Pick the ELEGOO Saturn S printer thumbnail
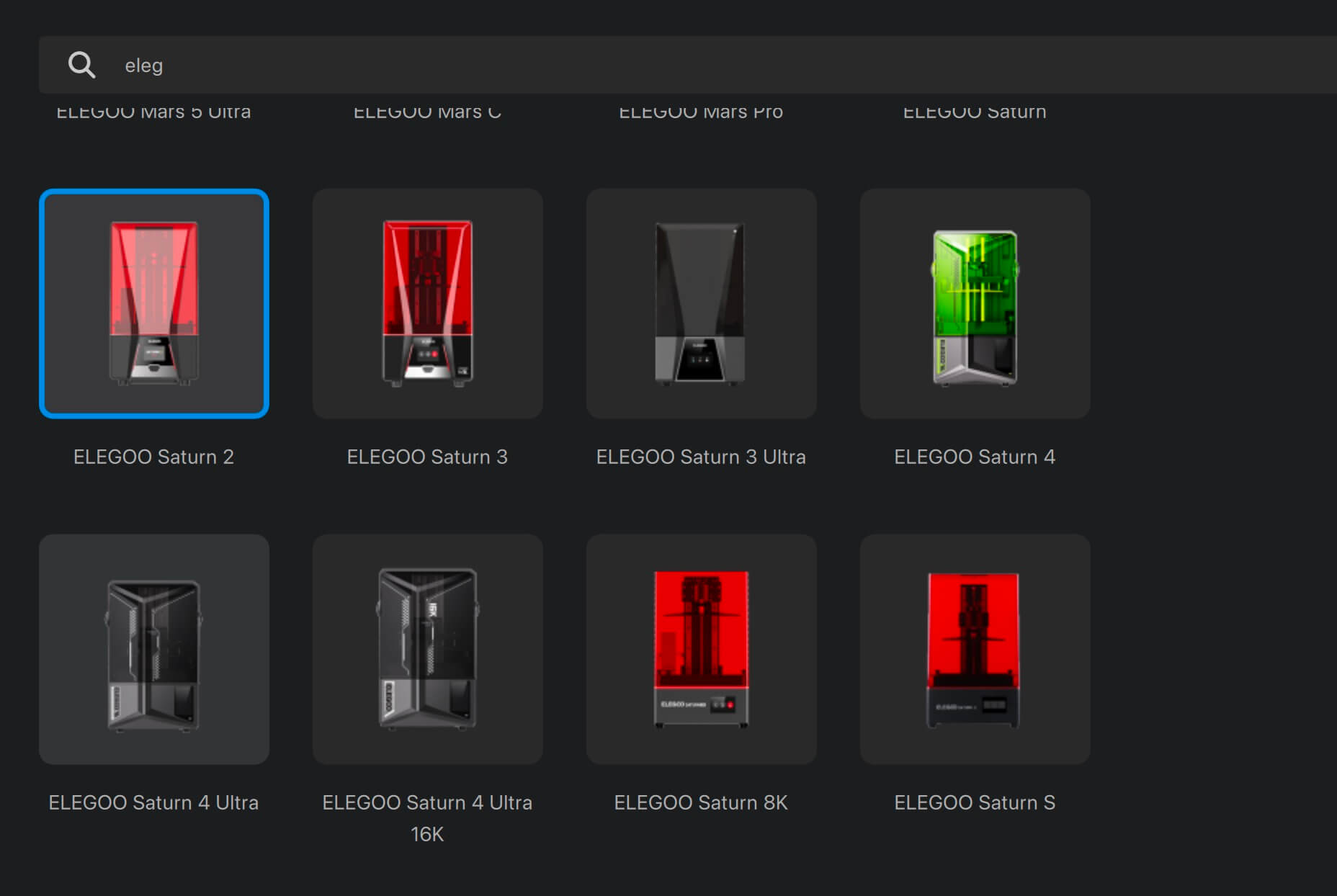Screen dimensions: 1337x896 coord(975,649)
